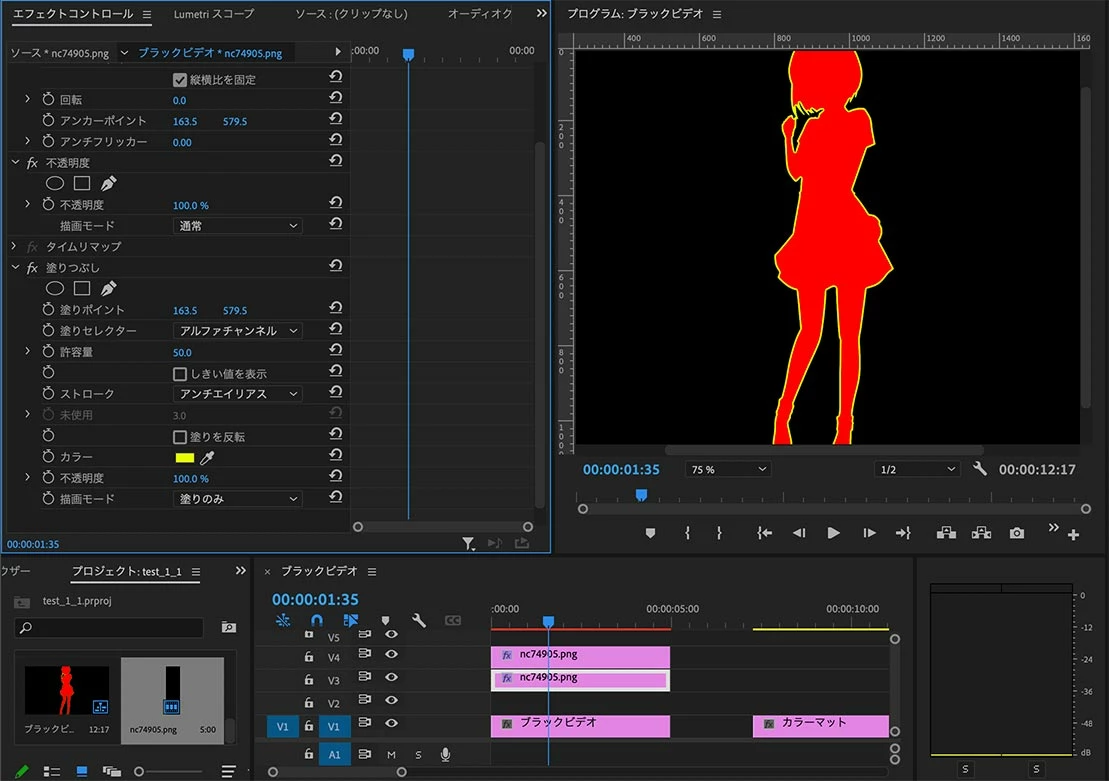The image size is (1109, 781).
Task: Toggle the timeline snap magnet icon
Action: coord(317,621)
